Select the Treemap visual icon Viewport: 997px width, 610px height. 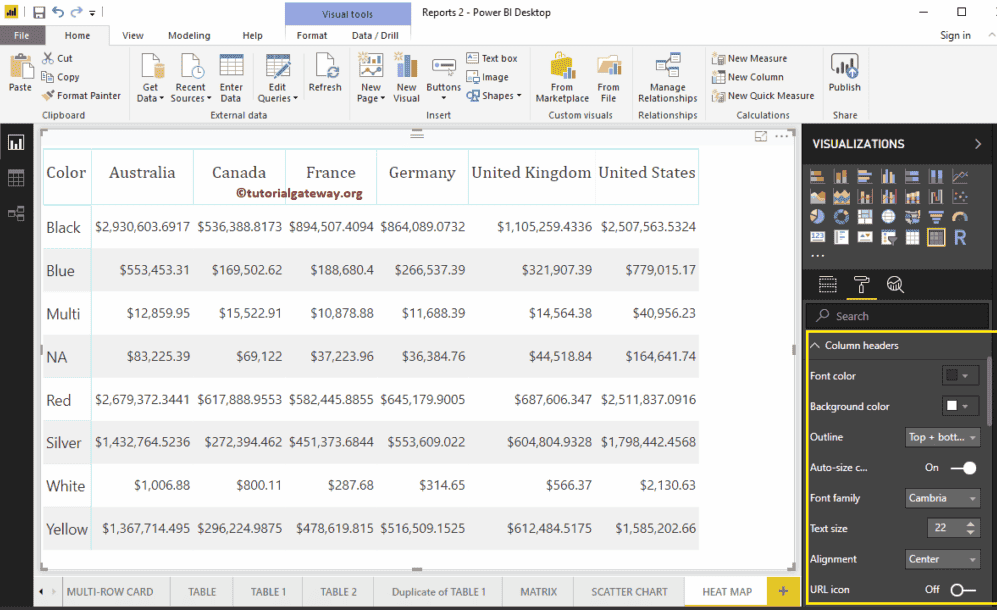[x=864, y=216]
